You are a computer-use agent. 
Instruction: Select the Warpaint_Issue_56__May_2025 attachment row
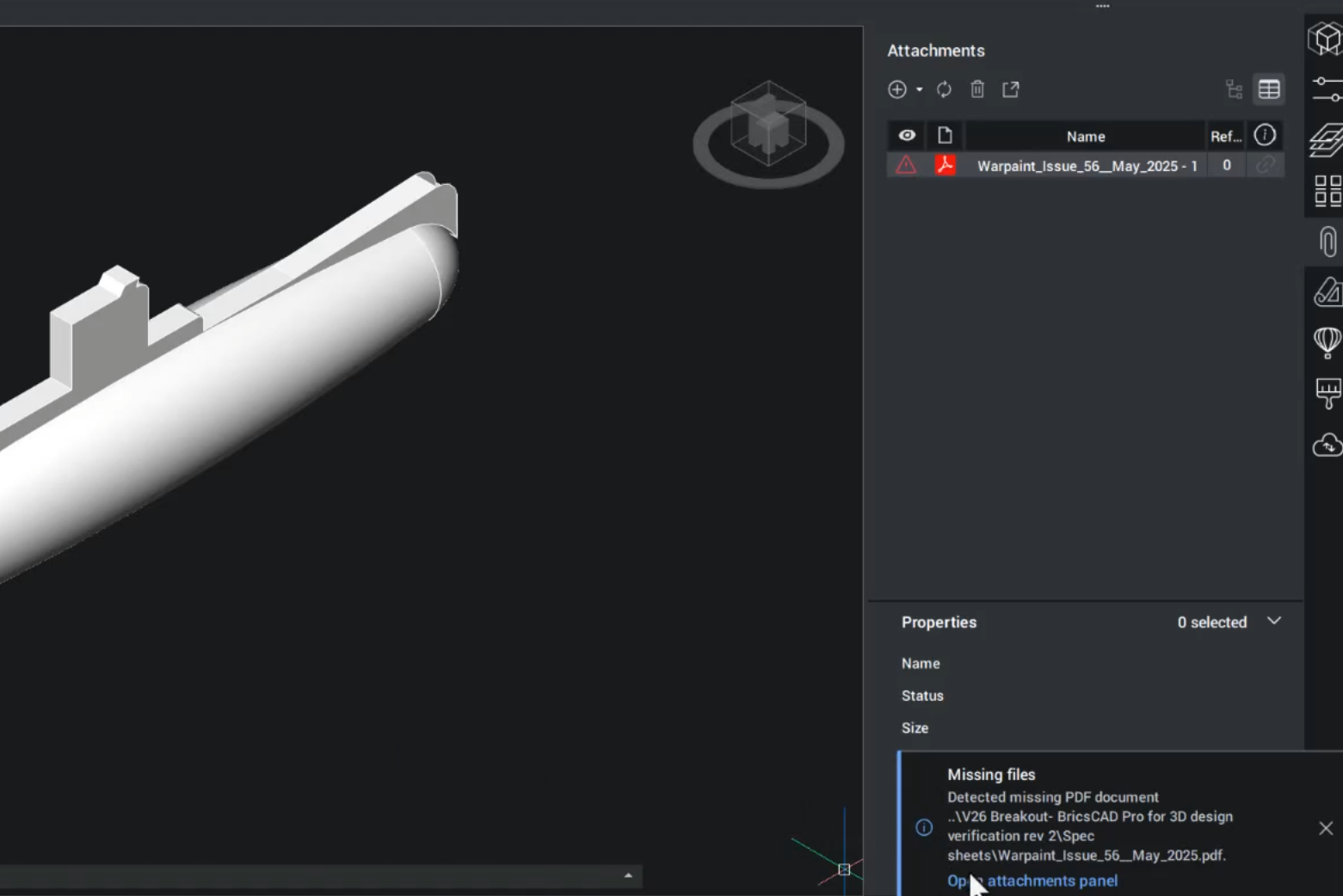coord(1087,166)
